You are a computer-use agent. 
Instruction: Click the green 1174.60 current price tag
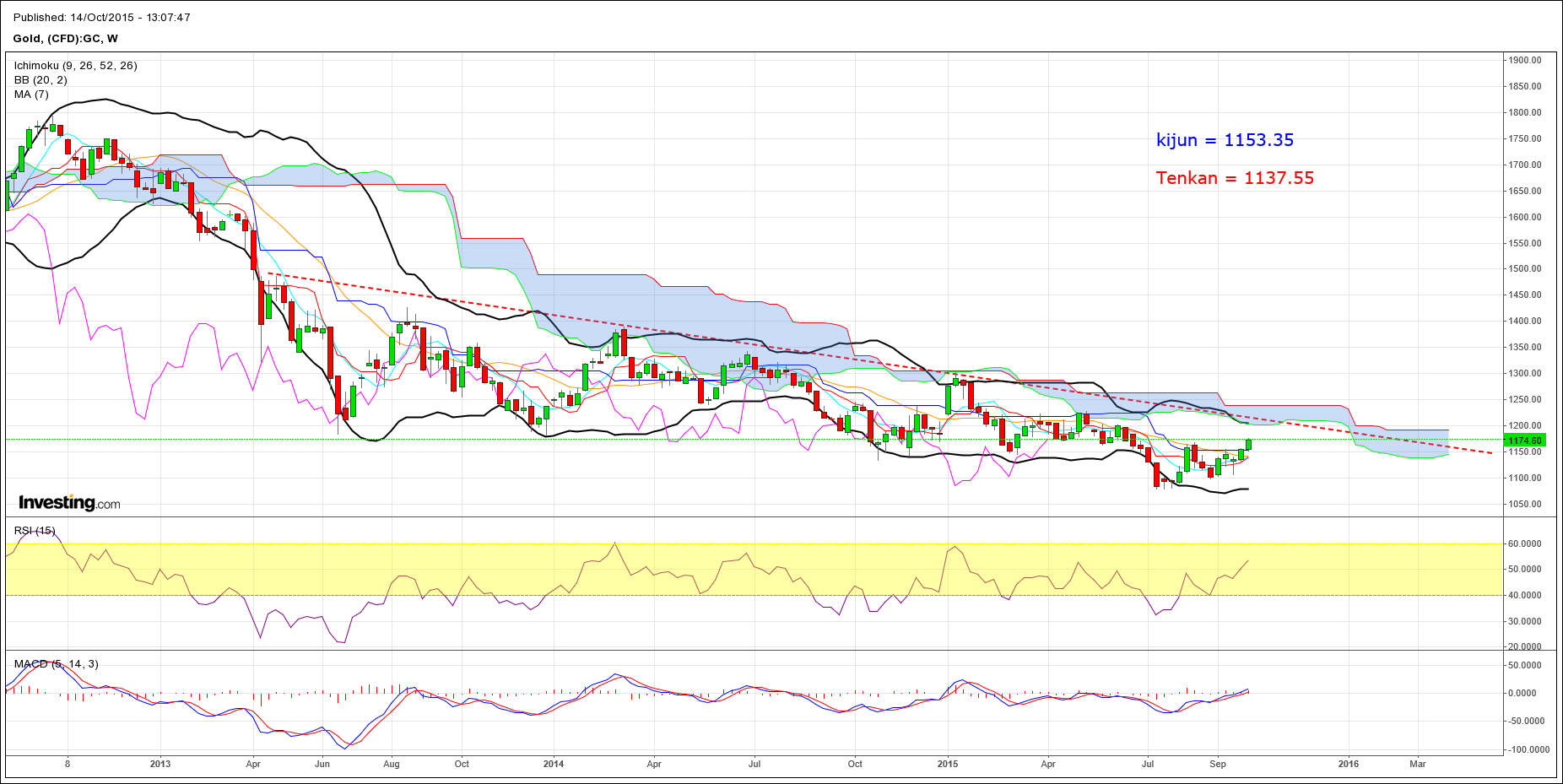pos(1524,441)
